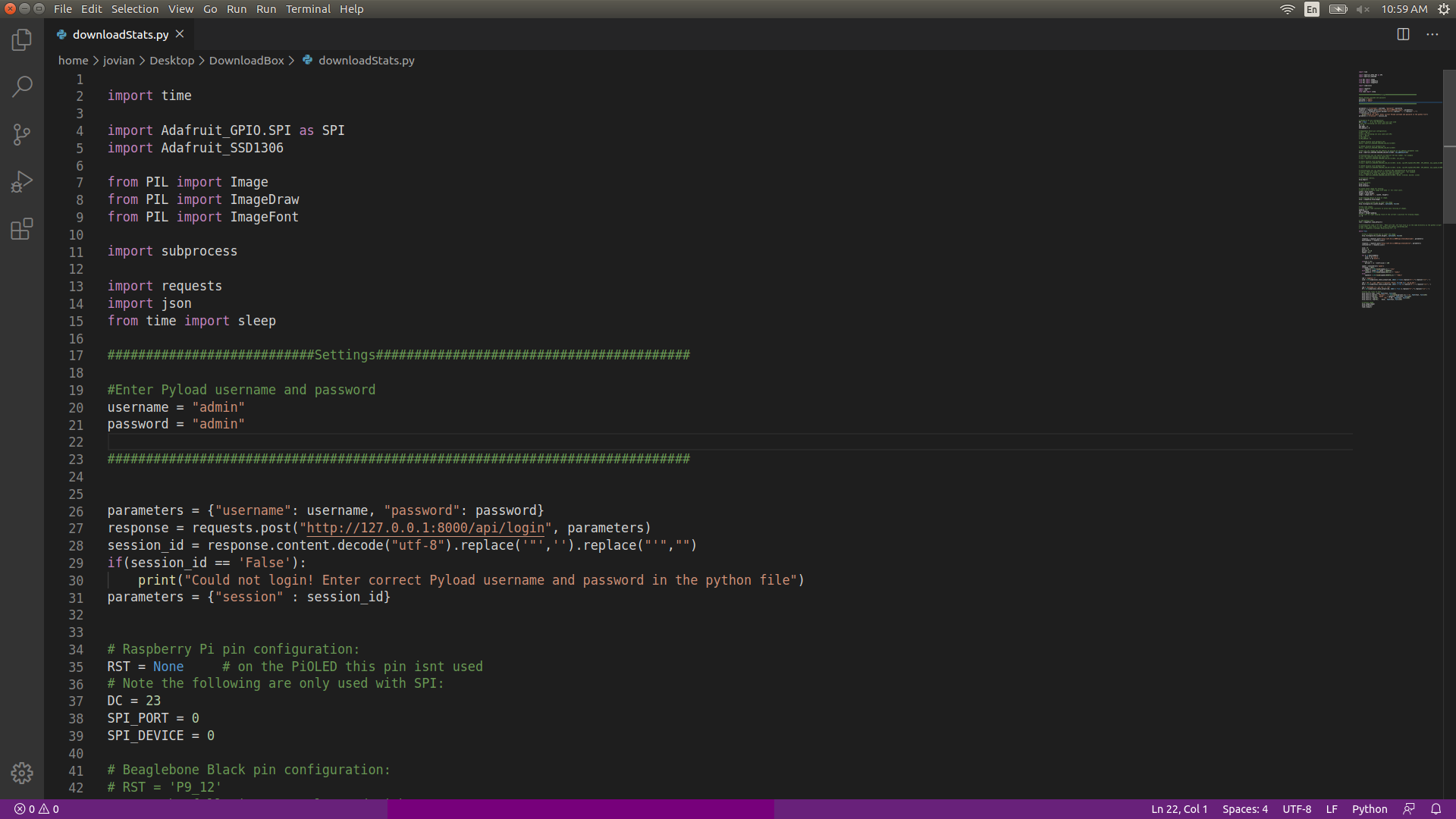This screenshot has width=1456, height=819.
Task: Place cursor on password = "admin" line
Action: coord(176,424)
